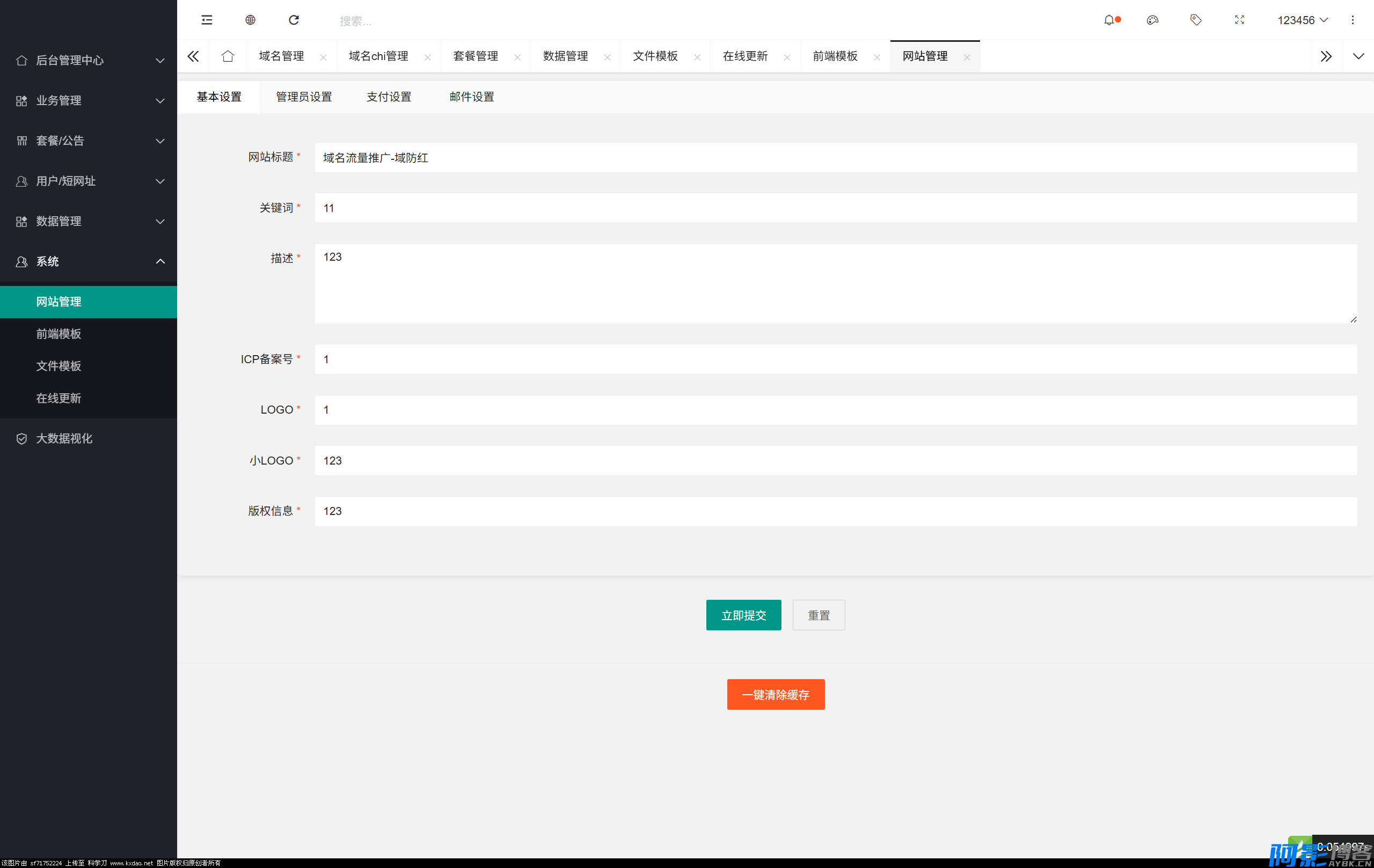Open tab operations dropdown arrow
Screen dimensions: 1374x868
click(x=1358, y=56)
